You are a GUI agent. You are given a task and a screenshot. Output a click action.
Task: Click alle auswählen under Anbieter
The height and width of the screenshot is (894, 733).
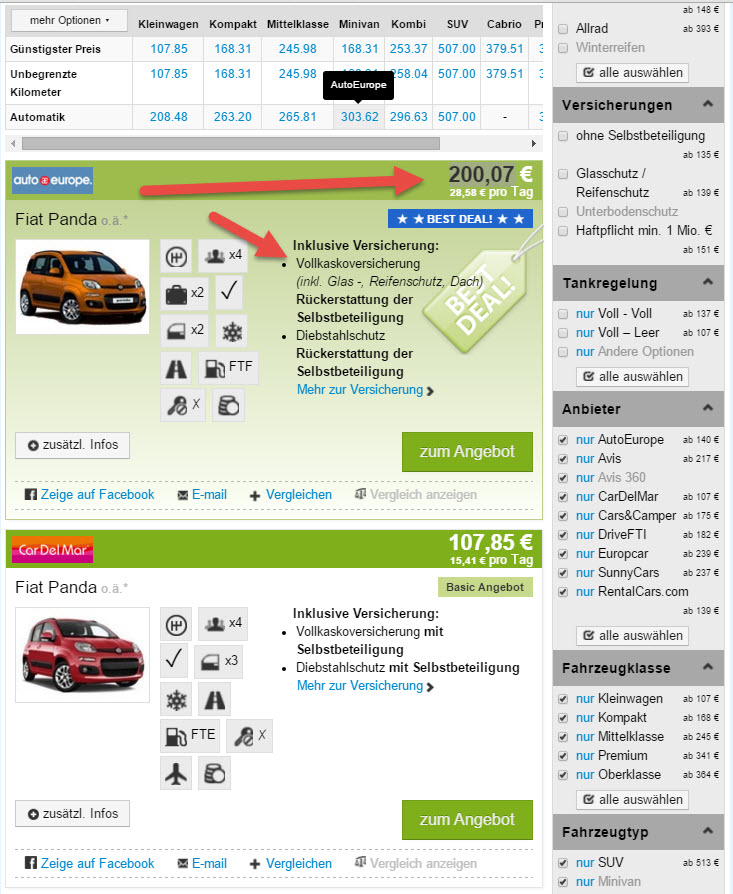click(632, 635)
